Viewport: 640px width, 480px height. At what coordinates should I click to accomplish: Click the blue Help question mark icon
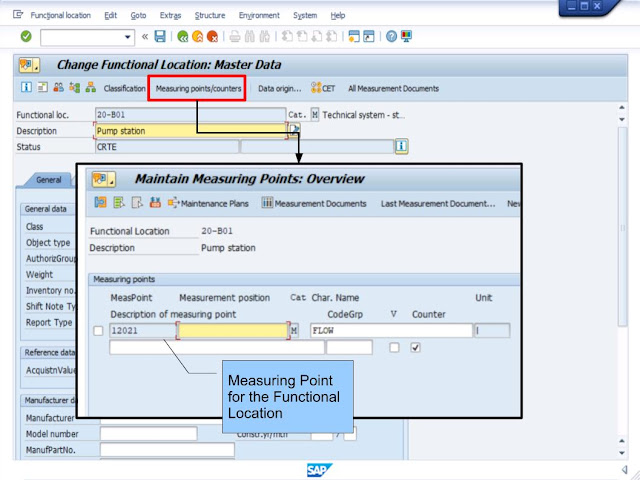tap(391, 37)
